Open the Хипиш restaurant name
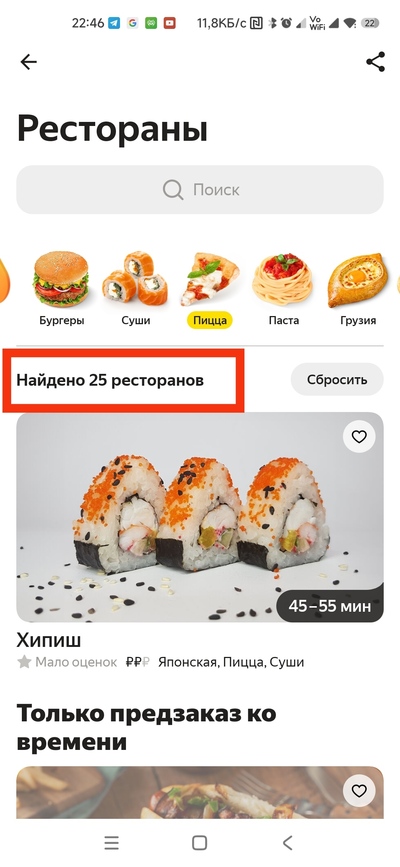 [49, 640]
